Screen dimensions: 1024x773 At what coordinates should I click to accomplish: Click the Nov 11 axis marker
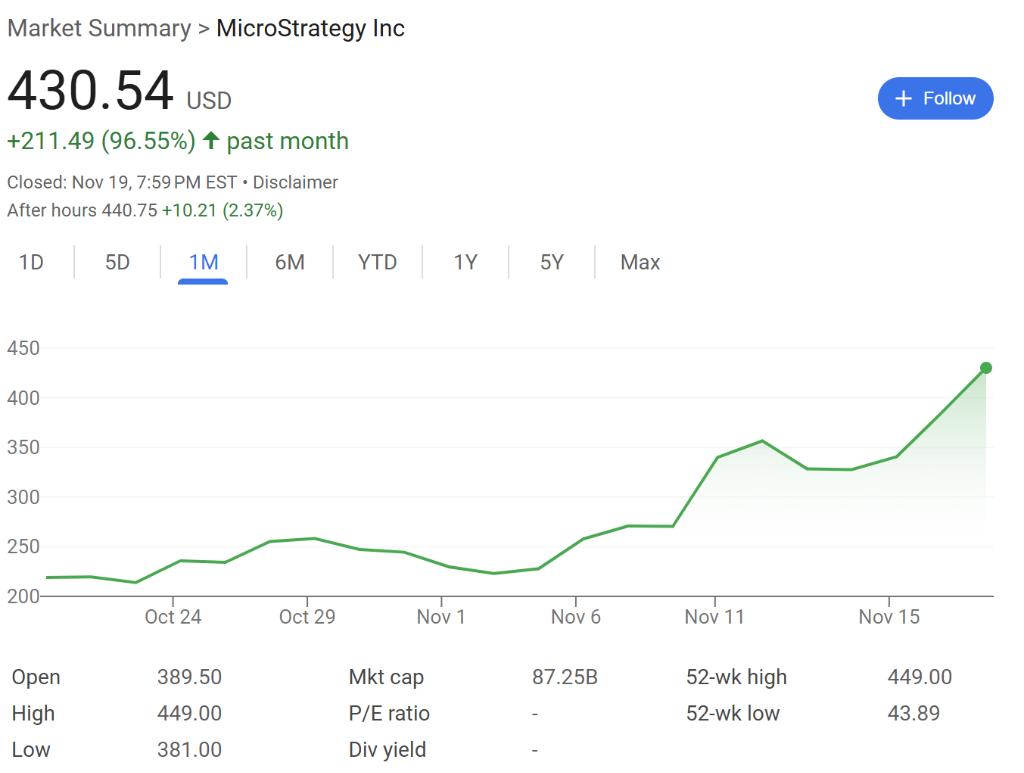click(x=714, y=617)
